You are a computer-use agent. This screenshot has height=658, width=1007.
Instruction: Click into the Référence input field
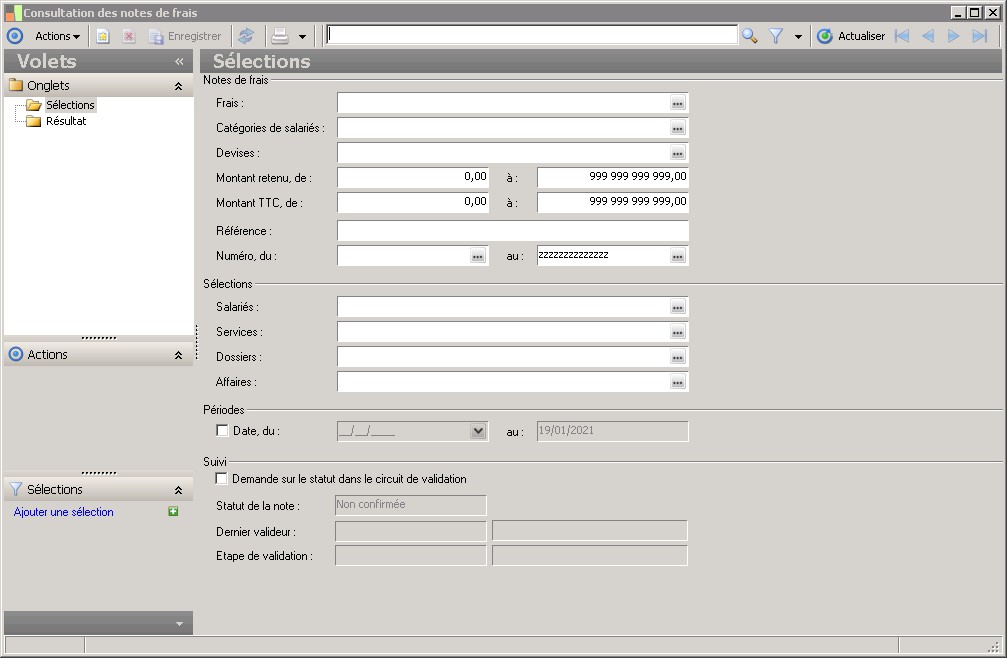[x=512, y=231]
